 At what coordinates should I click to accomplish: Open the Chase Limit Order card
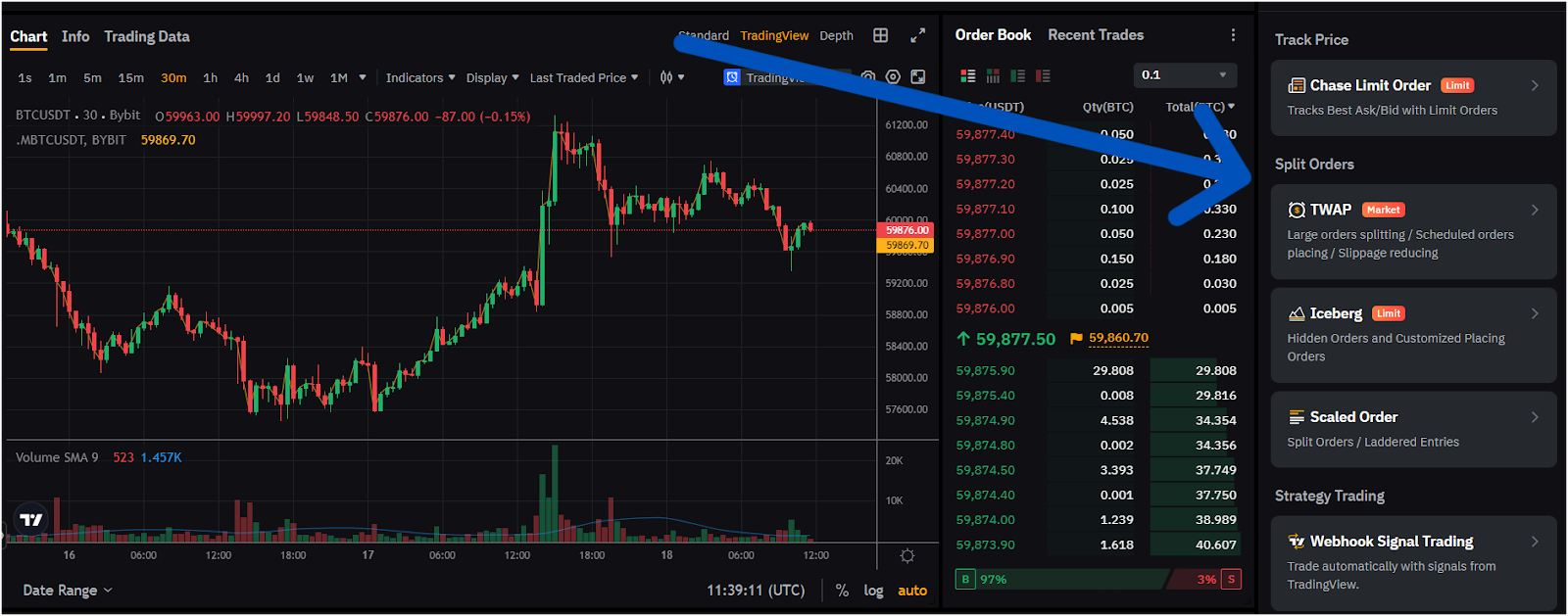click(1413, 98)
